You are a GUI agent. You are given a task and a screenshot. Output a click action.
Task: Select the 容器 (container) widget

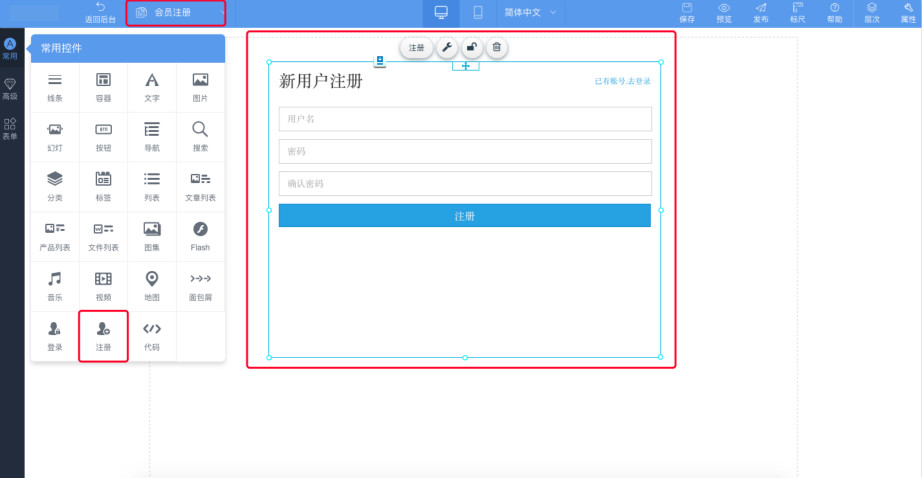click(x=103, y=87)
